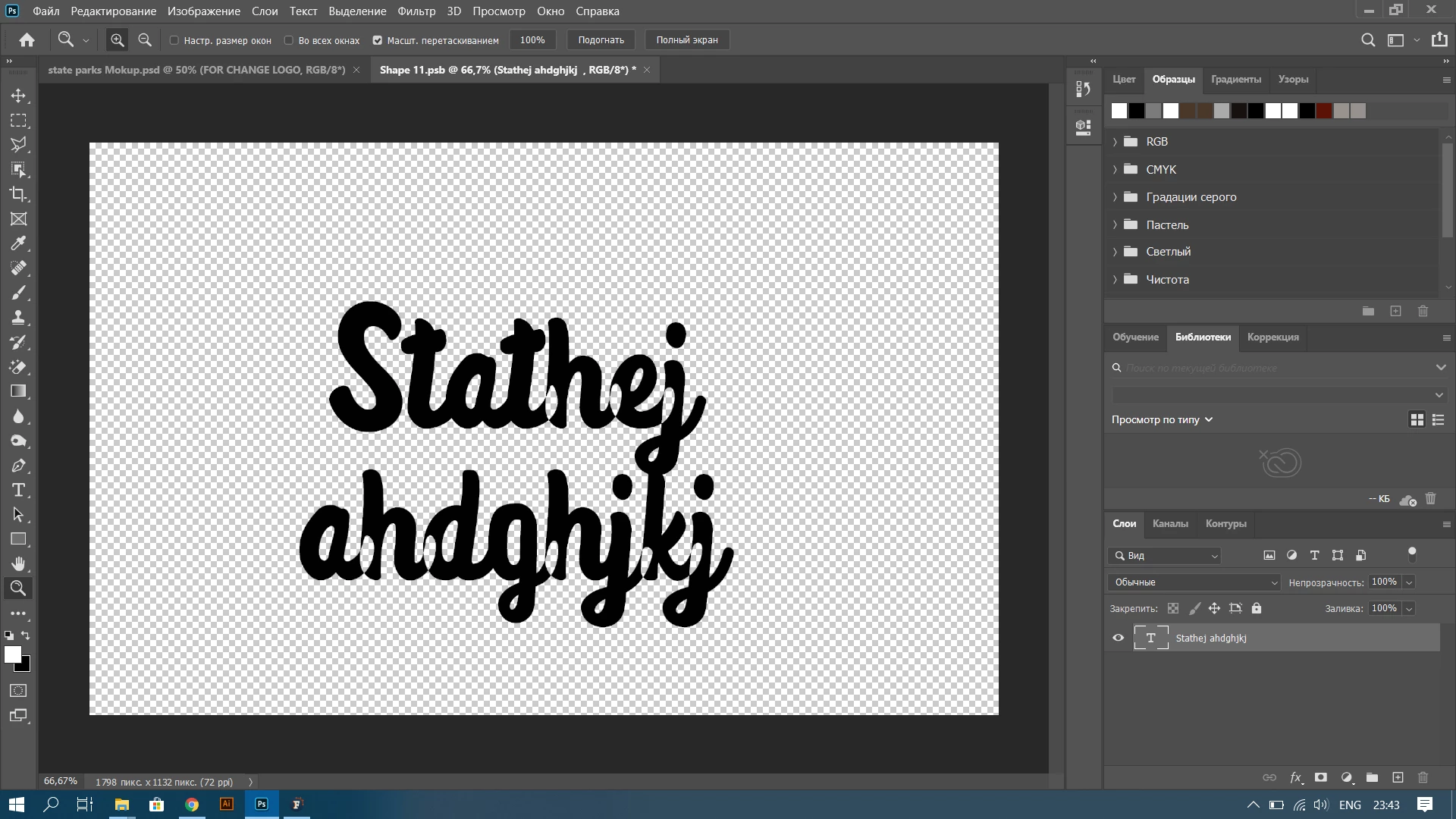Hide the Stathej ahdghjkj layer
This screenshot has width=1456, height=819.
click(1118, 638)
